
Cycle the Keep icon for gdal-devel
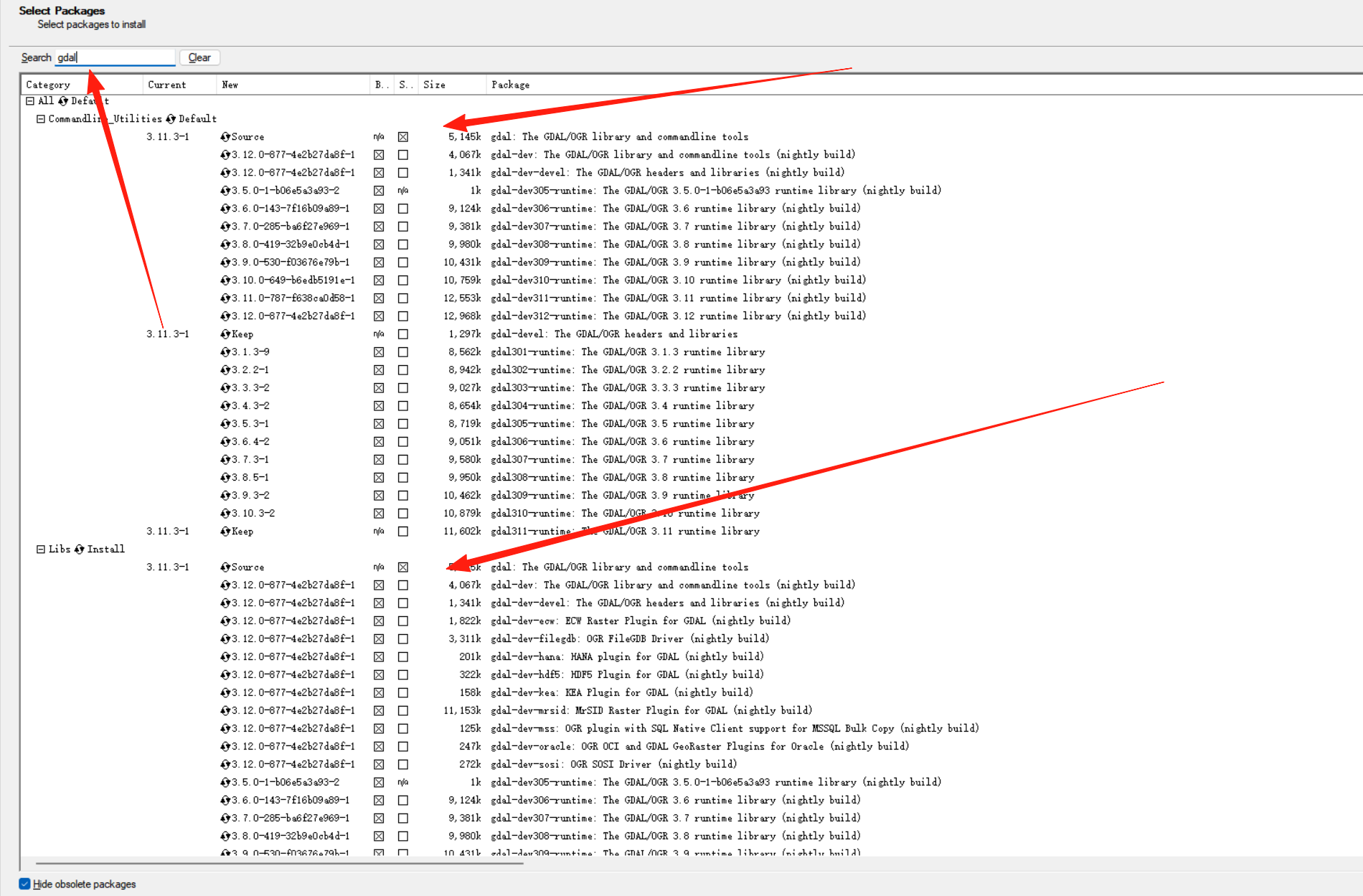point(225,334)
